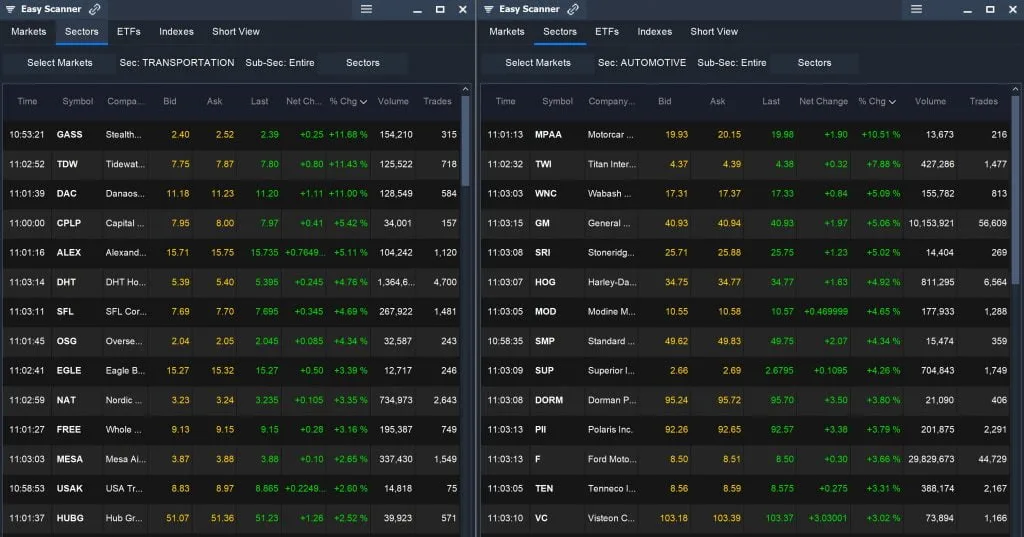Select Sectors tab in left scanner
Image resolution: width=1024 pixels, height=537 pixels.
(82, 31)
